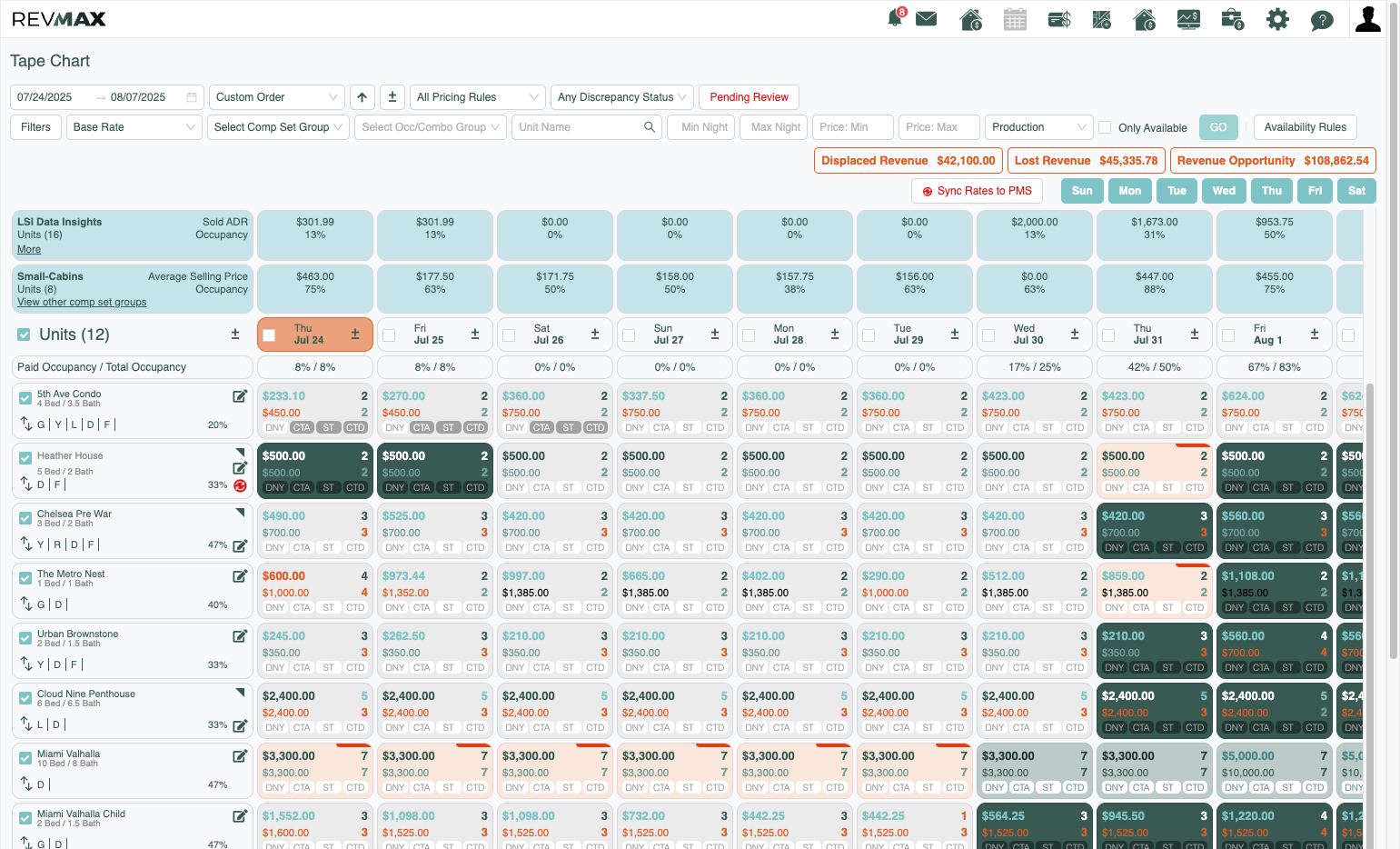Uncheck the Units (12) select-all checkbox

[x=24, y=335]
